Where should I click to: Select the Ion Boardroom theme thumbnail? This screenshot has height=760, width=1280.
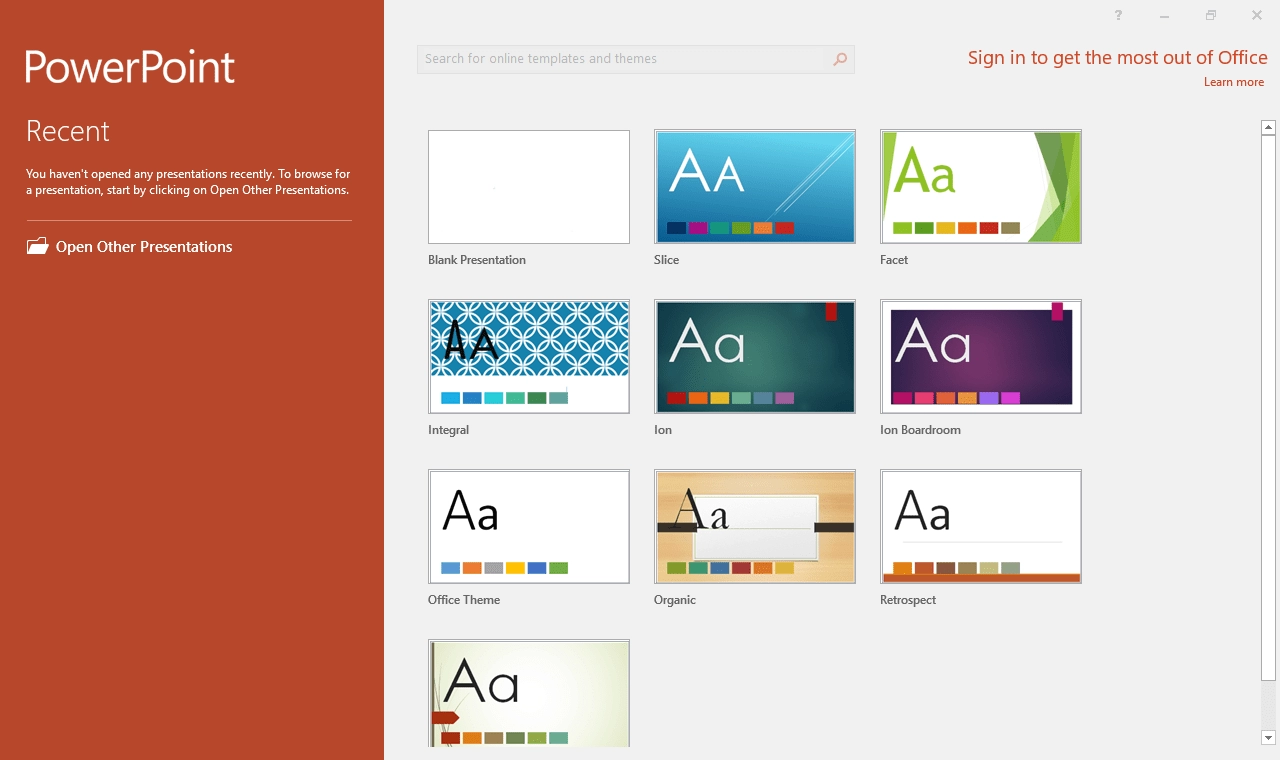981,357
